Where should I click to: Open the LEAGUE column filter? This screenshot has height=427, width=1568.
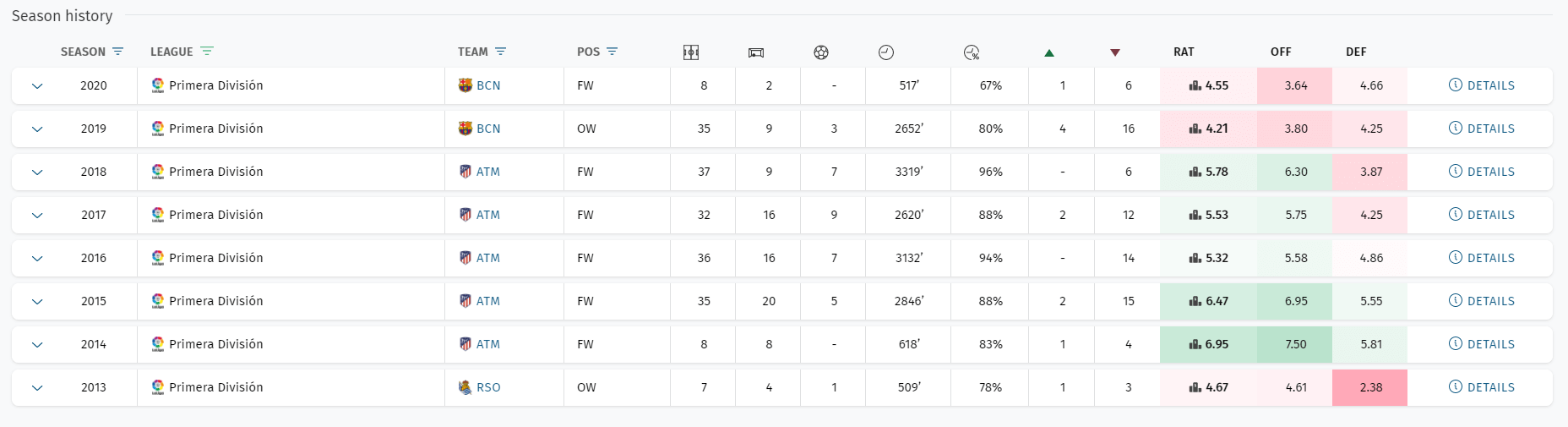tap(207, 52)
